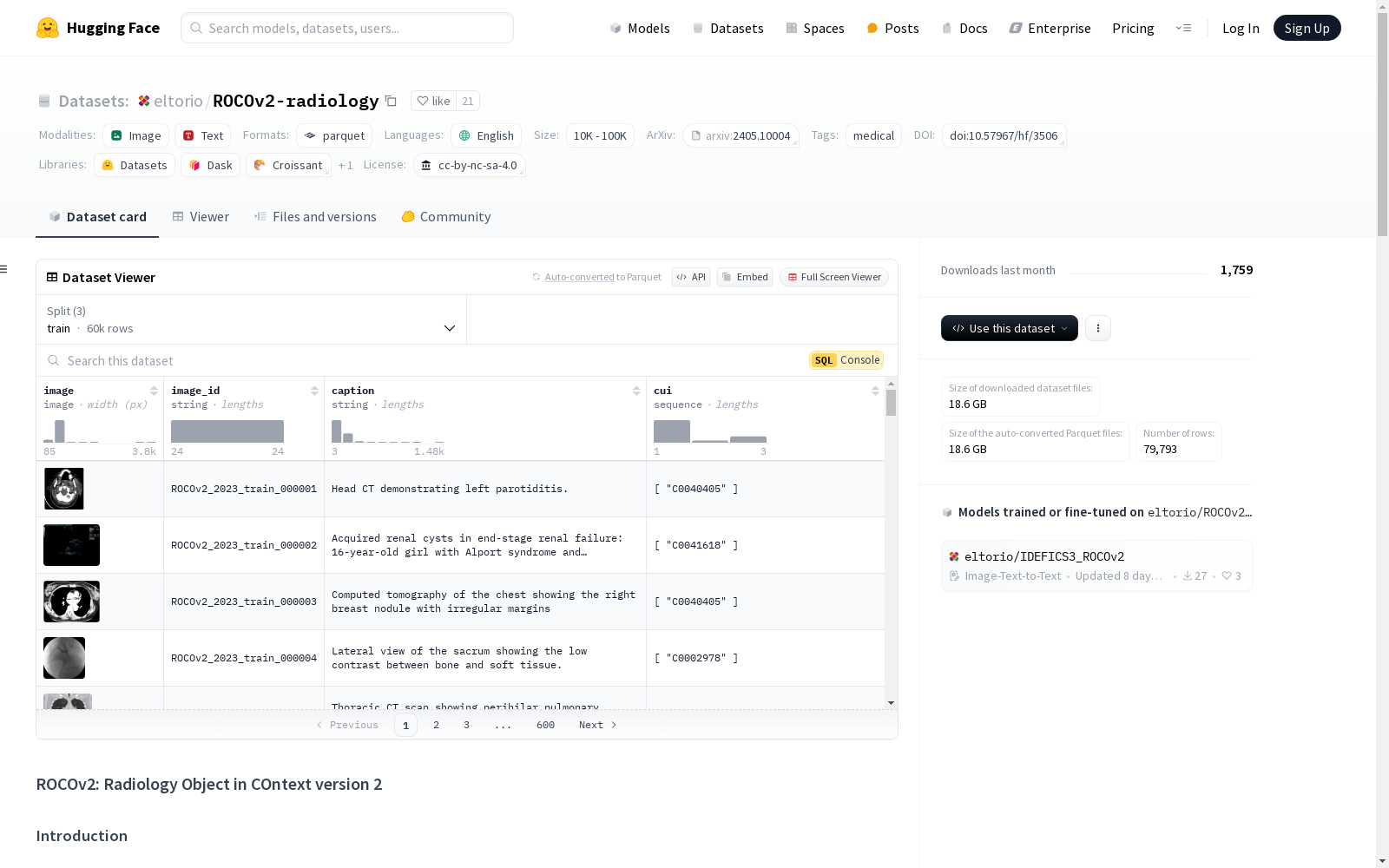The image size is (1389, 868).
Task: Open the Community tab
Action: [x=446, y=217]
